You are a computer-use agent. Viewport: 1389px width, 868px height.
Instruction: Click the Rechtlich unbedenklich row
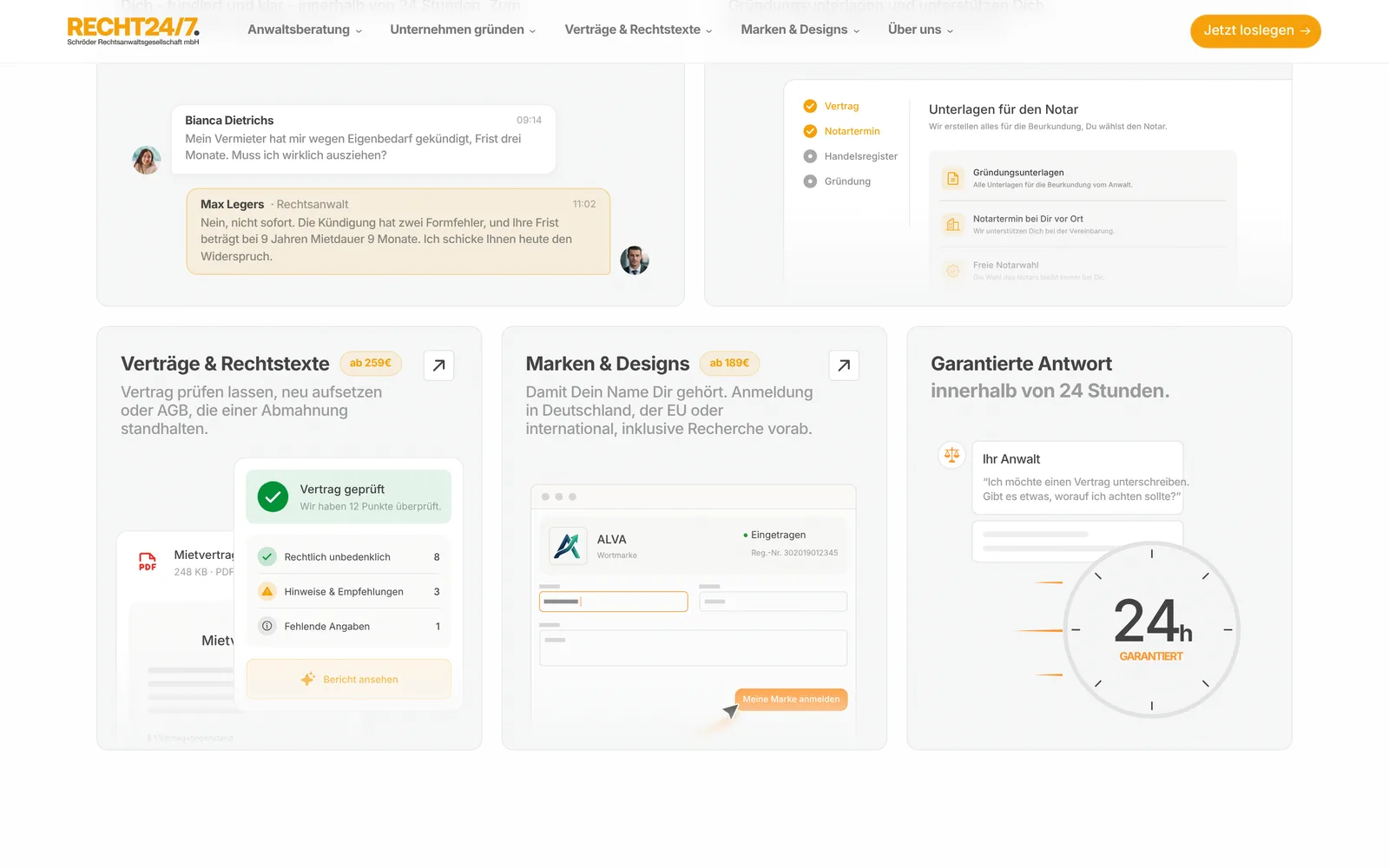[x=349, y=556]
